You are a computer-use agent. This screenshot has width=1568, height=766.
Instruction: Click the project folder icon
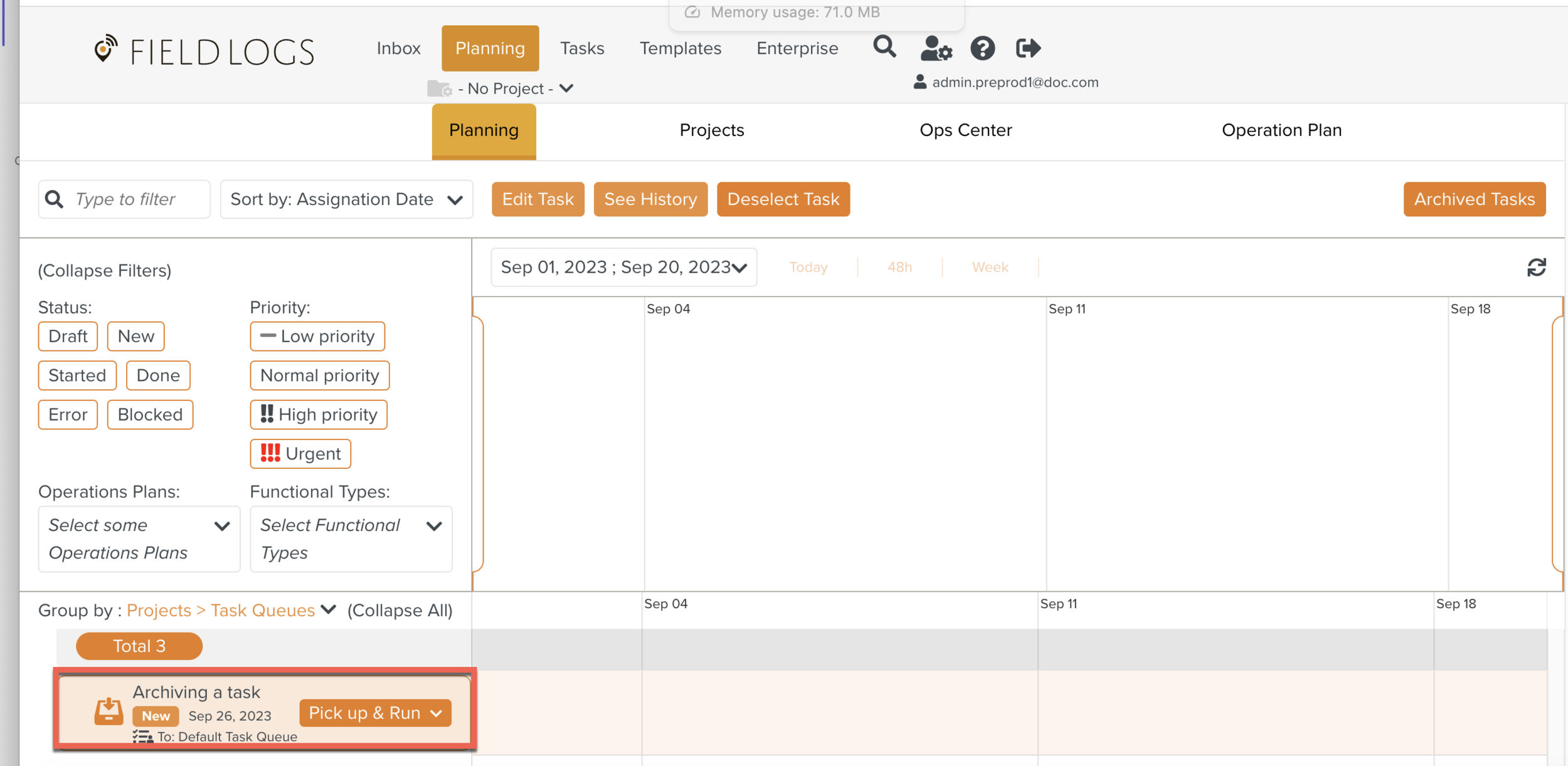(x=439, y=88)
